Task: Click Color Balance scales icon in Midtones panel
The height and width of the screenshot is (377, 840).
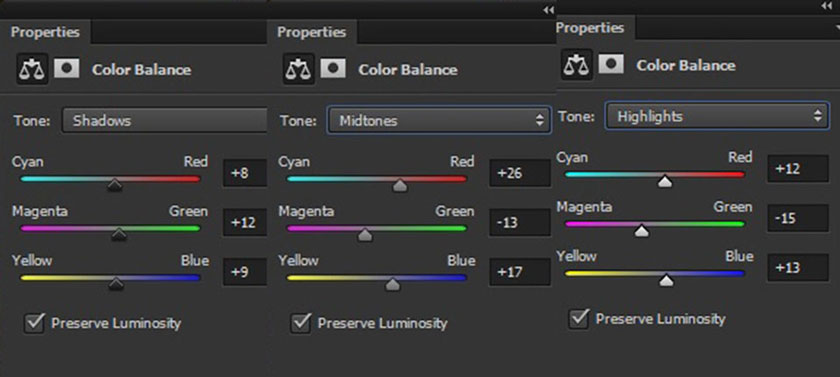Action: tap(299, 69)
